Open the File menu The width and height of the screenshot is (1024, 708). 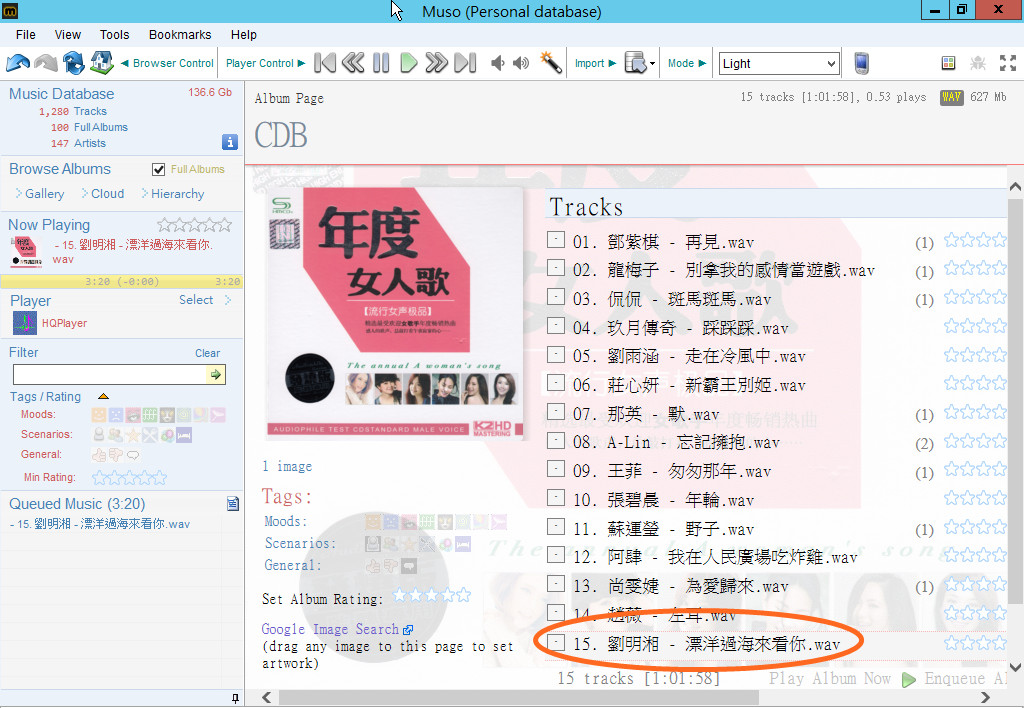(x=25, y=35)
